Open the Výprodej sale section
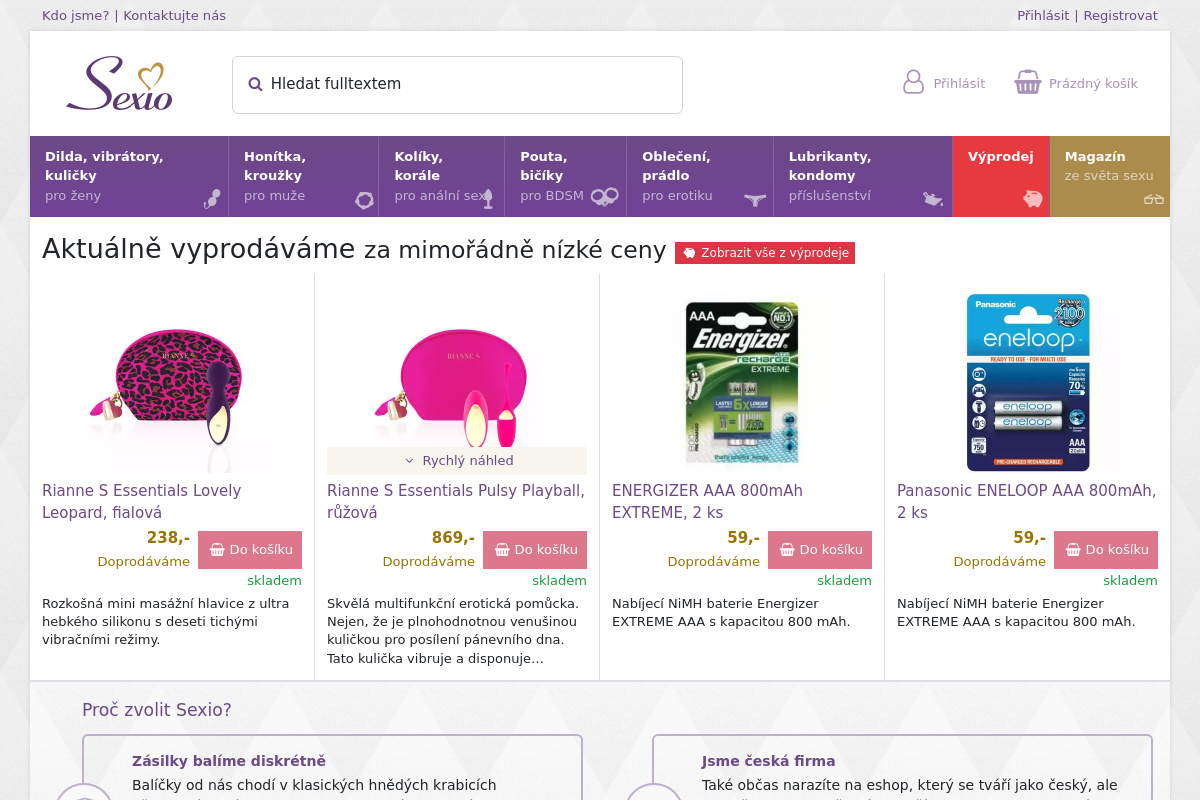This screenshot has height=800, width=1200. tap(1001, 176)
